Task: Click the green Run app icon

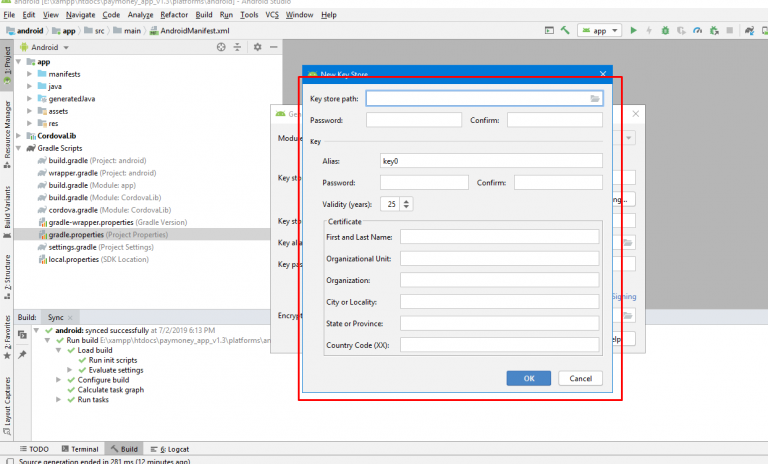Action: click(x=633, y=31)
